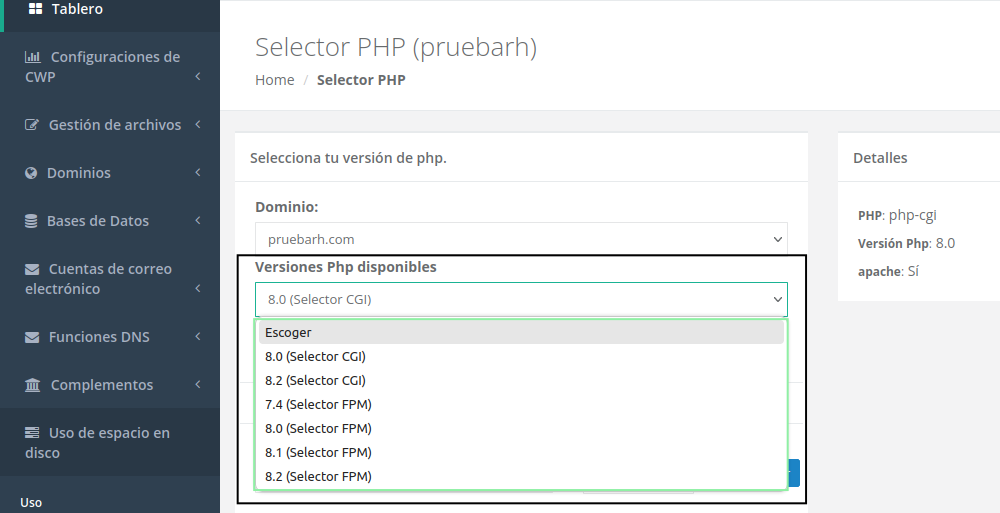Screen dimensions: 1000x513
Task: Click the Complementos bank icon
Action: [33, 385]
